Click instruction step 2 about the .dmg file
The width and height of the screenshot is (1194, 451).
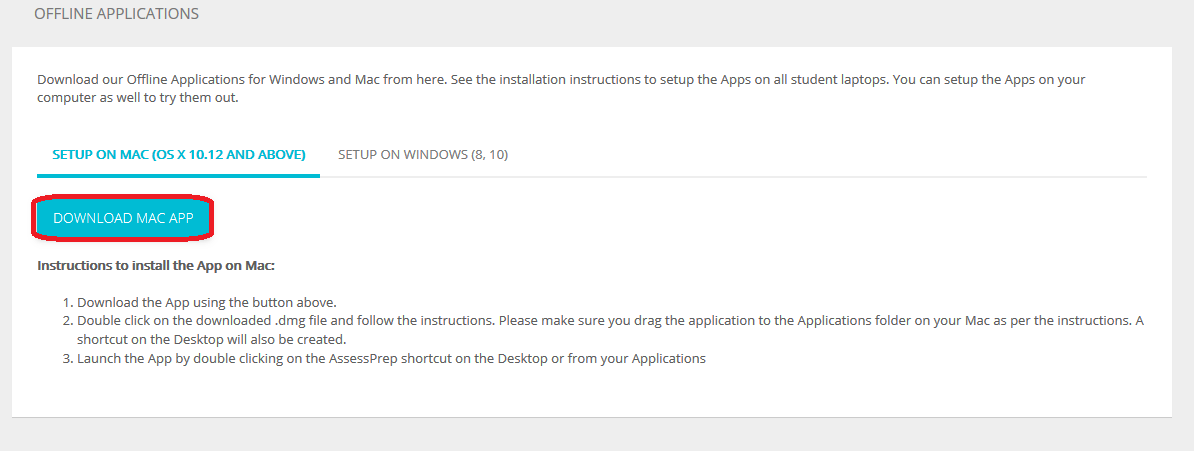(x=600, y=321)
